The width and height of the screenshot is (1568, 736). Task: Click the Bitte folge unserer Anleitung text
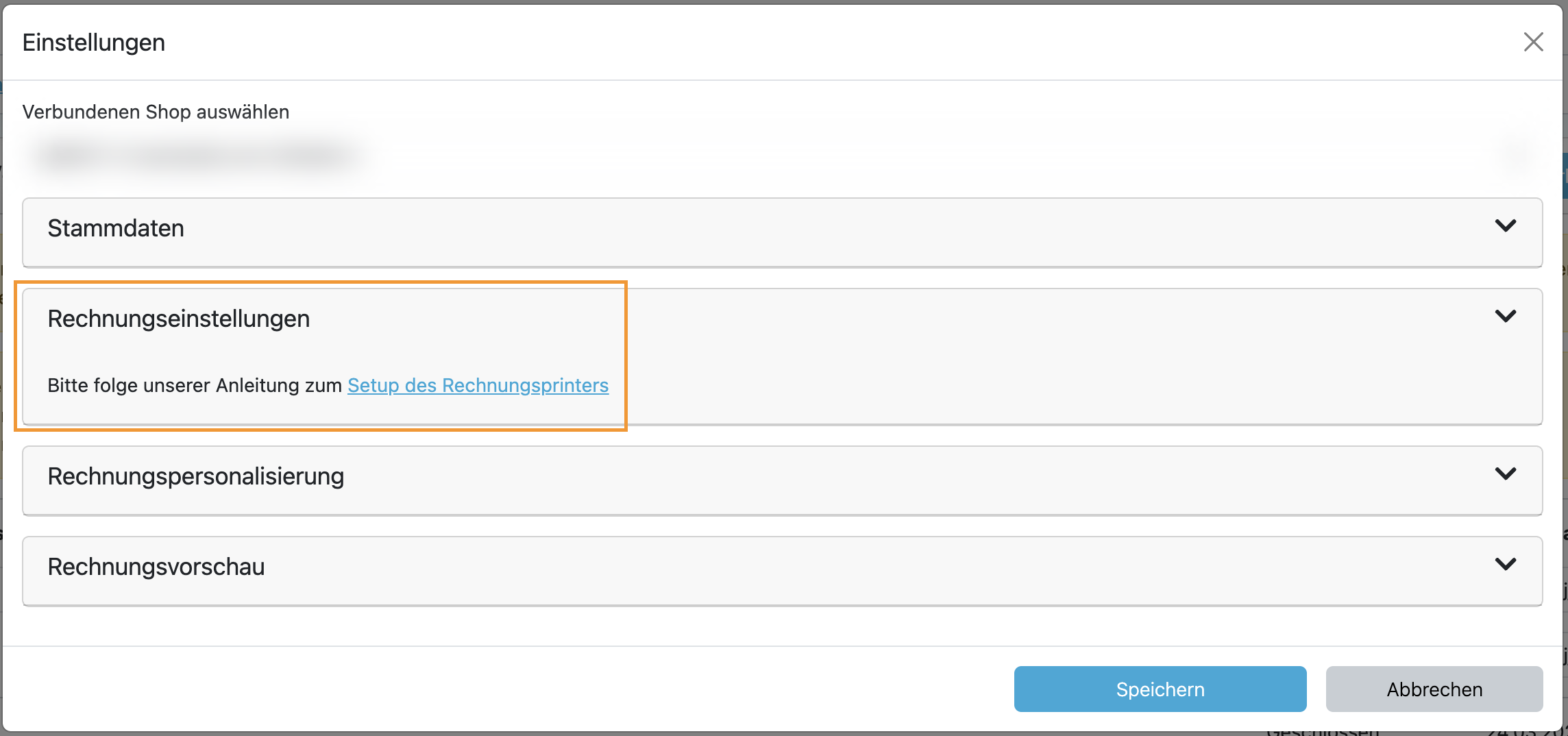coord(194,385)
